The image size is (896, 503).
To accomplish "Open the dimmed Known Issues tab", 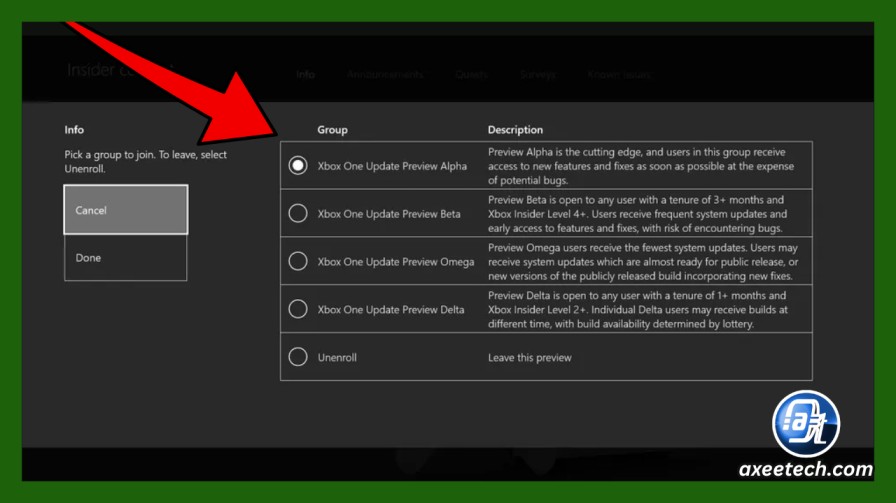I will (x=619, y=74).
